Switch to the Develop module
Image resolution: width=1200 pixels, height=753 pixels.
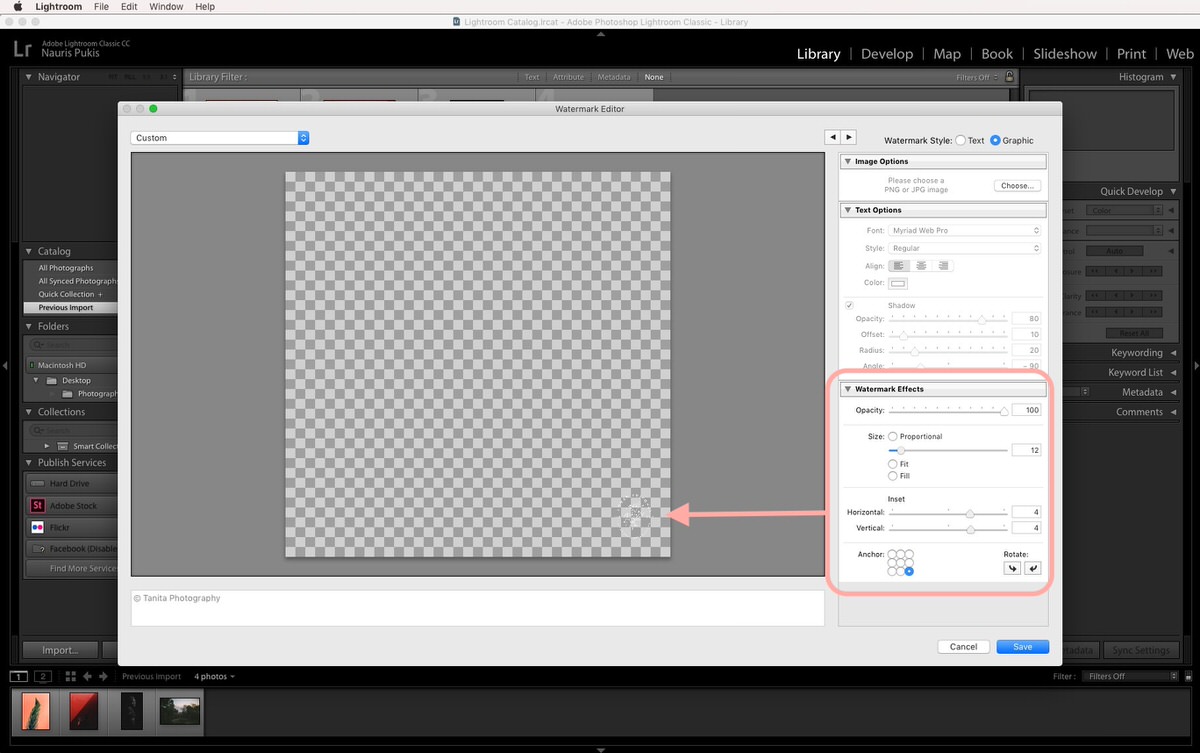click(887, 54)
